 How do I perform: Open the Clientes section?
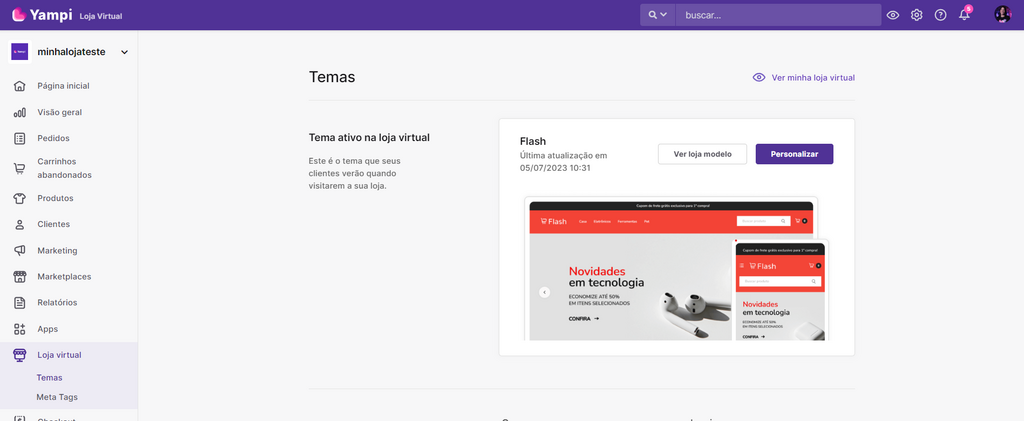54,225
